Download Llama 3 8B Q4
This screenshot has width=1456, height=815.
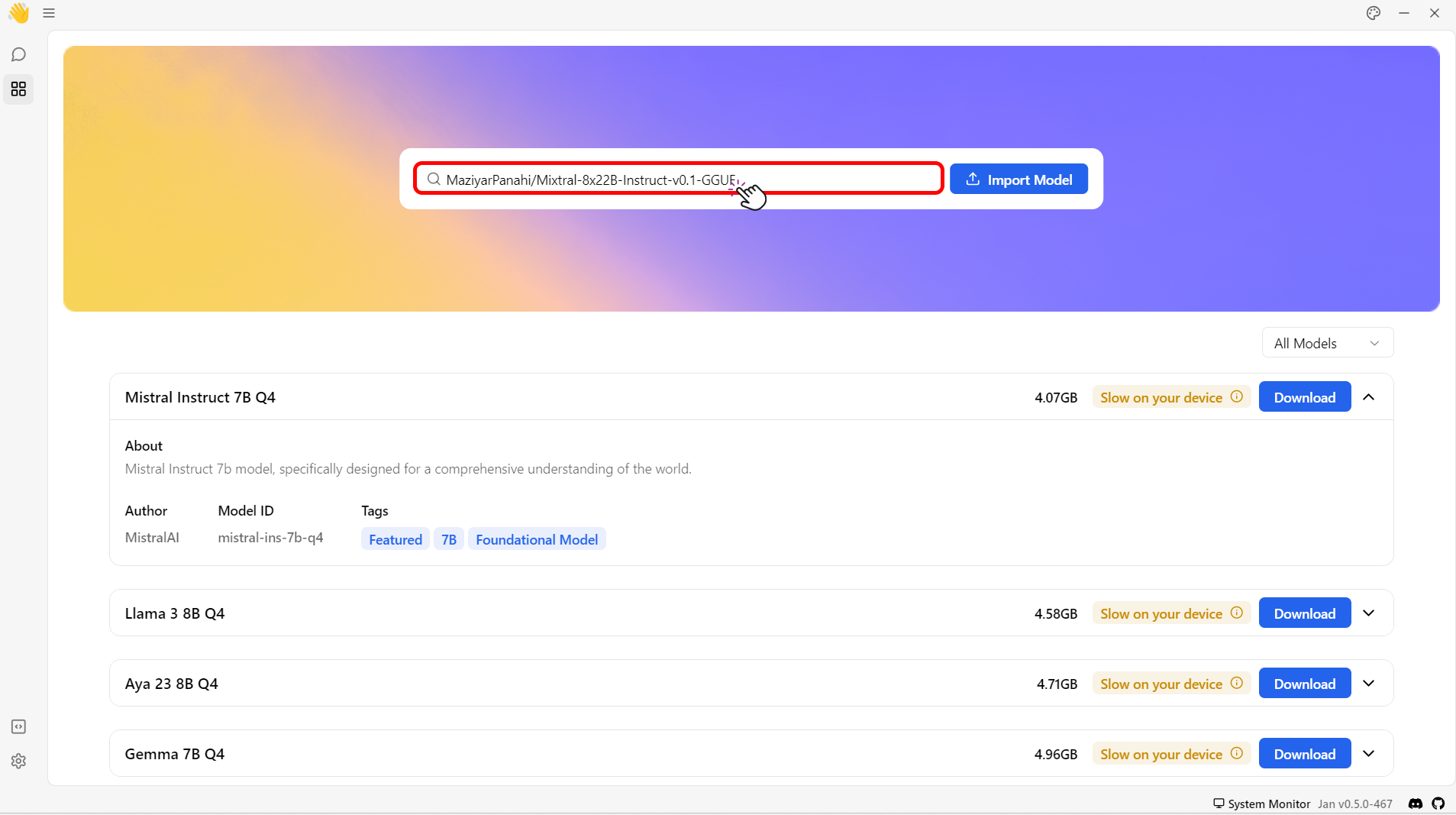(x=1304, y=613)
